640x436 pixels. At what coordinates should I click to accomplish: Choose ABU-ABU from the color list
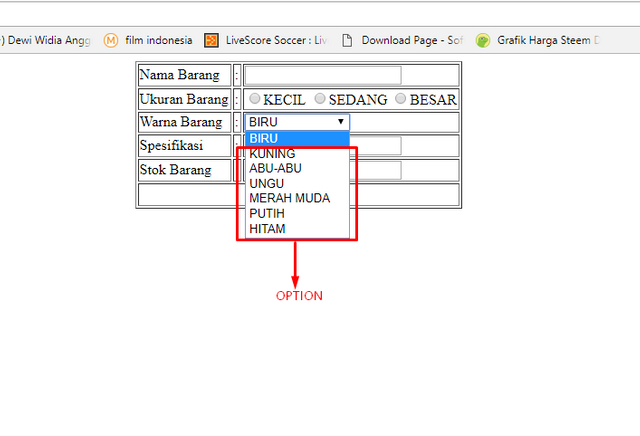(297, 168)
